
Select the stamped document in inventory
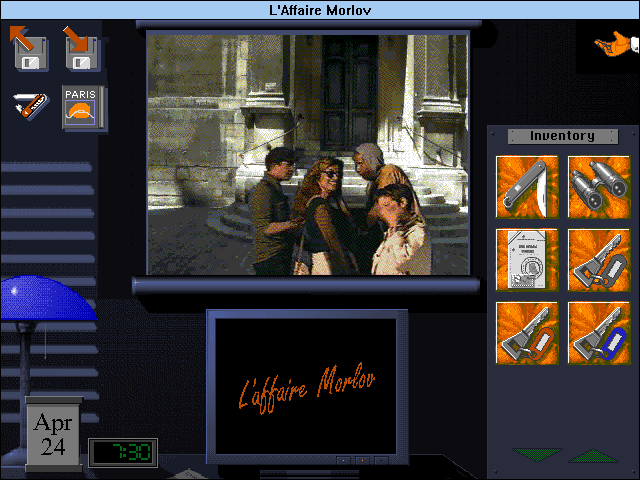(527, 260)
